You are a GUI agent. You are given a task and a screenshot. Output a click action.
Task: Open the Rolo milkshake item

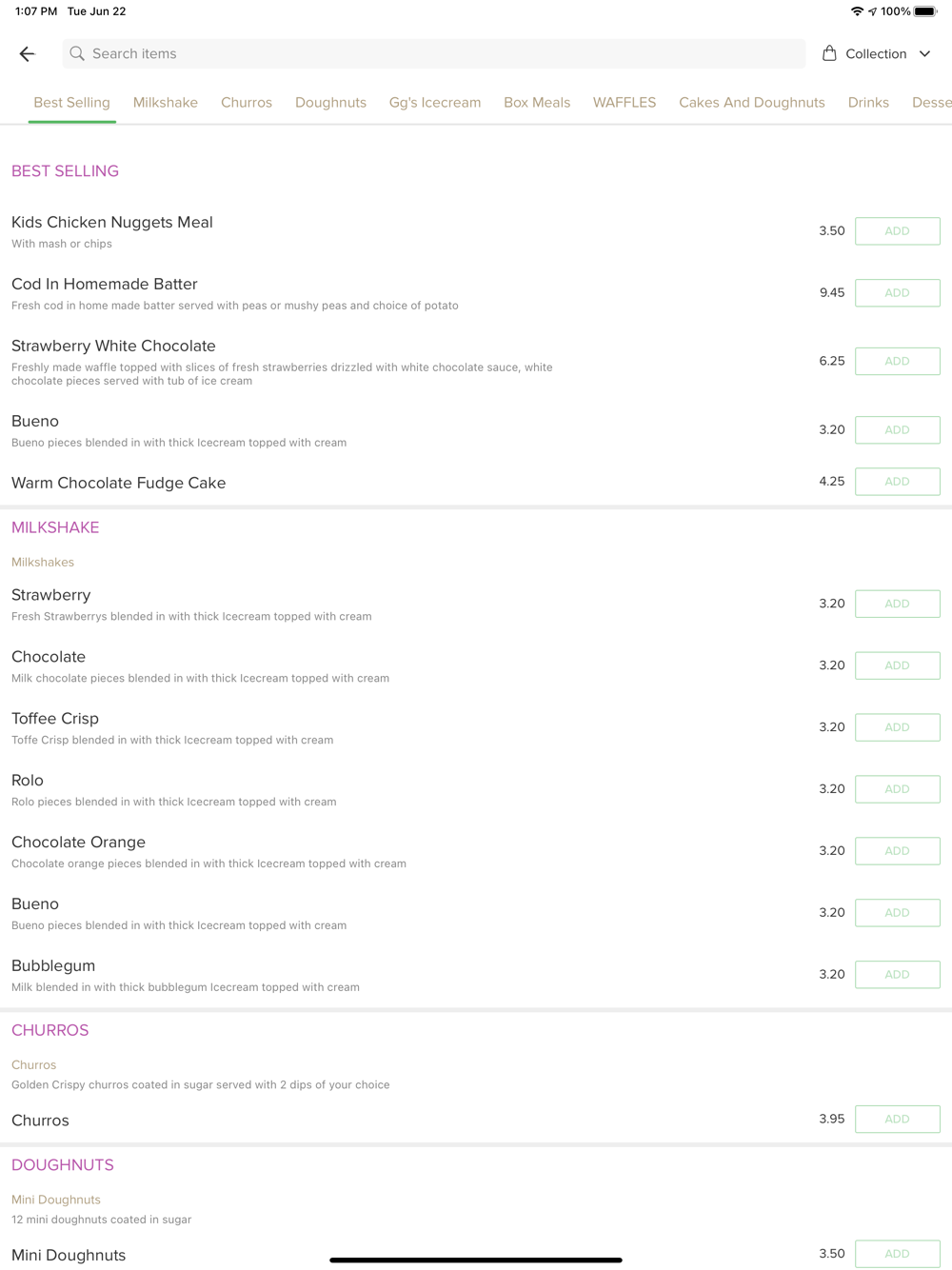point(29,781)
